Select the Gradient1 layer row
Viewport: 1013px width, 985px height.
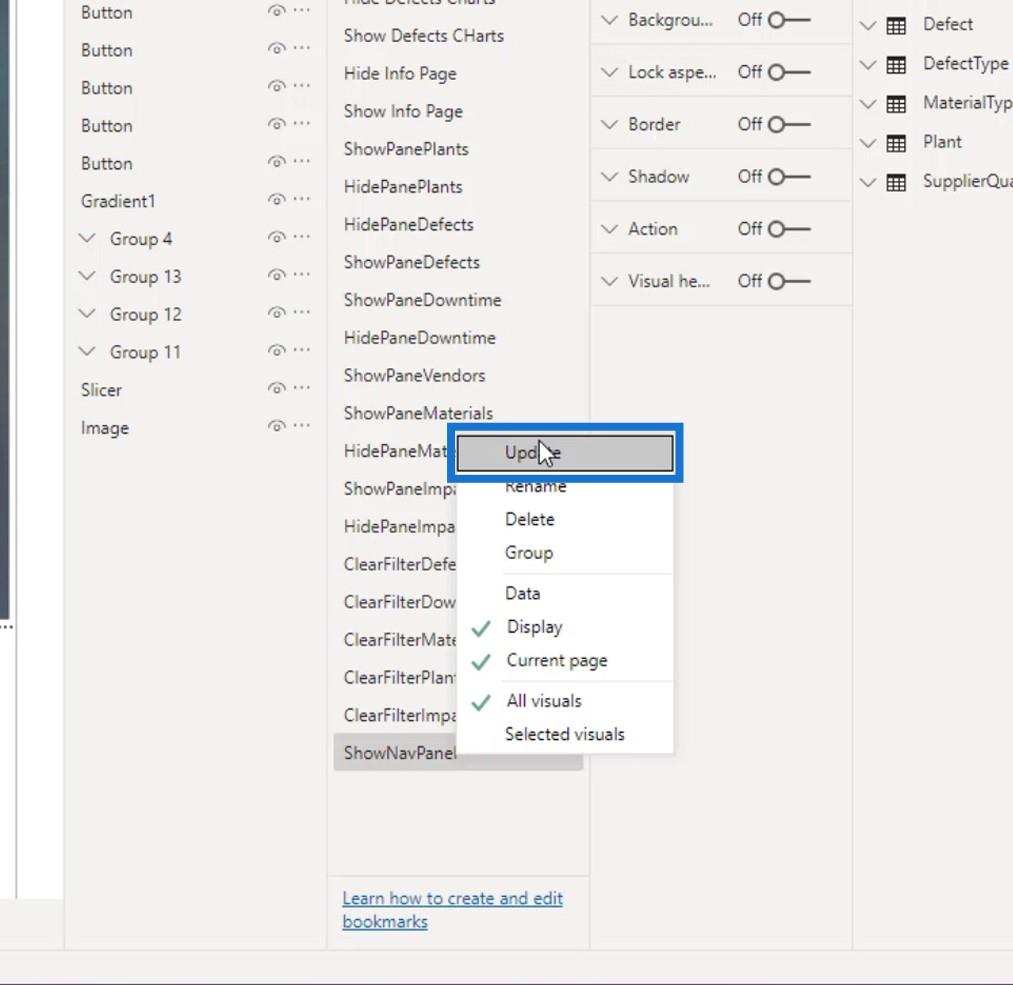point(195,201)
